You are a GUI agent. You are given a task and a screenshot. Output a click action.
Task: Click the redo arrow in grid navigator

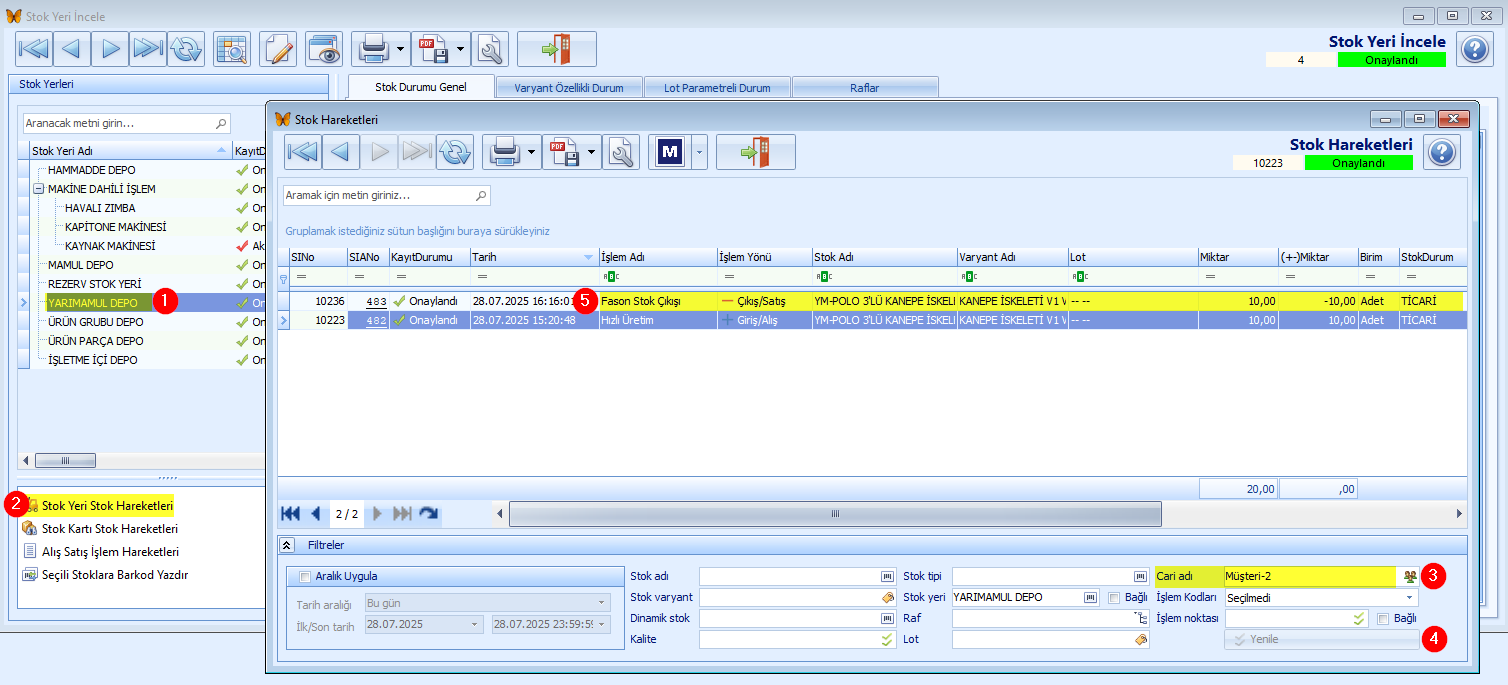click(429, 514)
